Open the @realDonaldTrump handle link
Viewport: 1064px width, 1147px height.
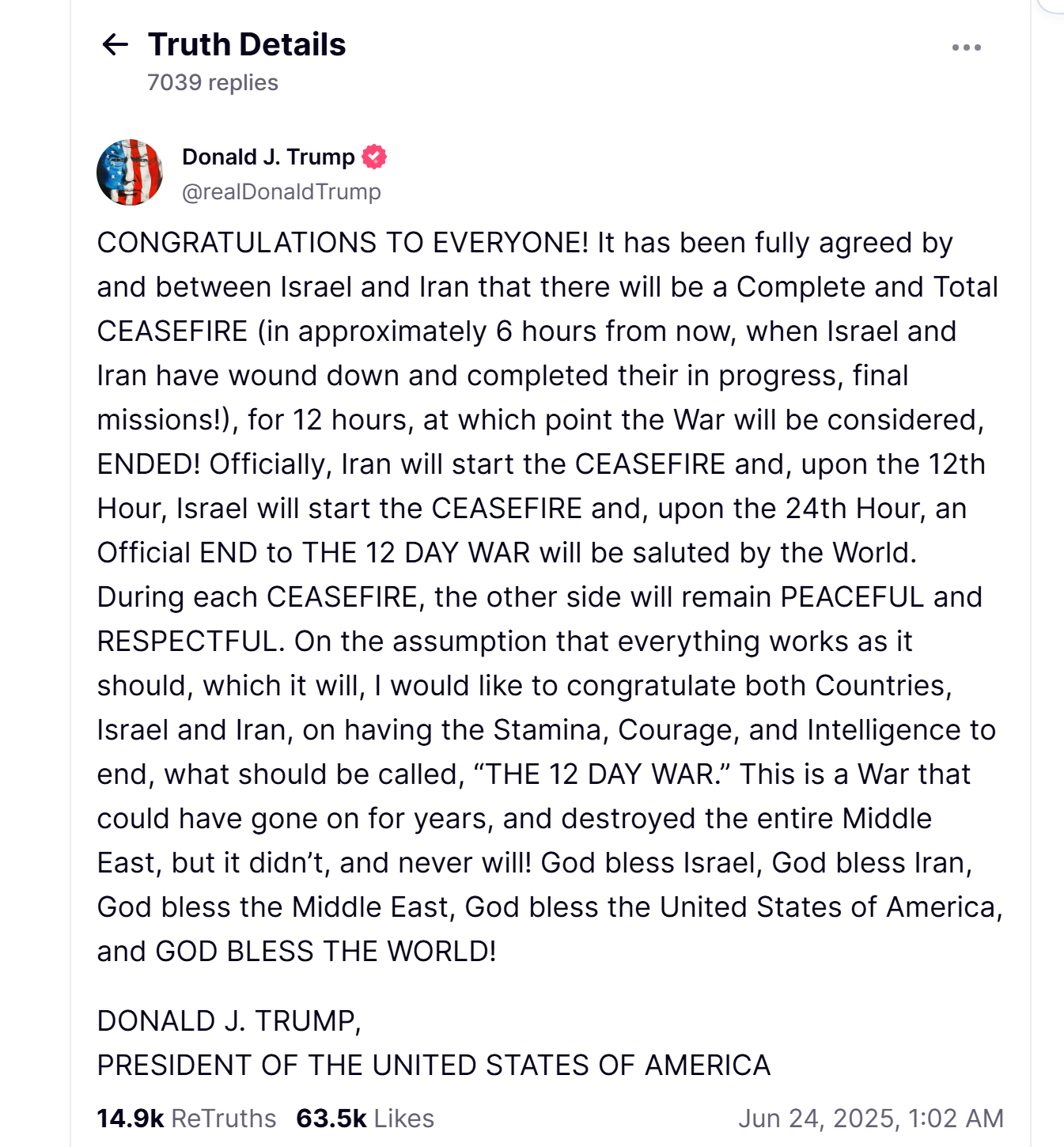281,191
